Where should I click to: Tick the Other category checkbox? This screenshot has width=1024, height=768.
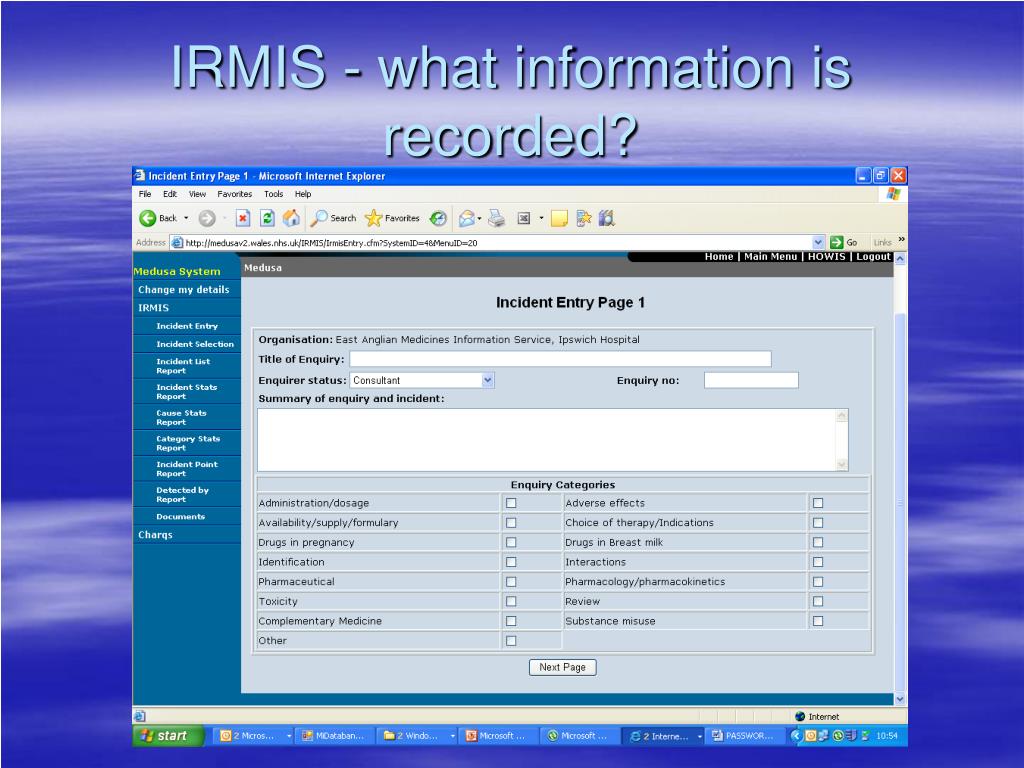click(x=511, y=641)
